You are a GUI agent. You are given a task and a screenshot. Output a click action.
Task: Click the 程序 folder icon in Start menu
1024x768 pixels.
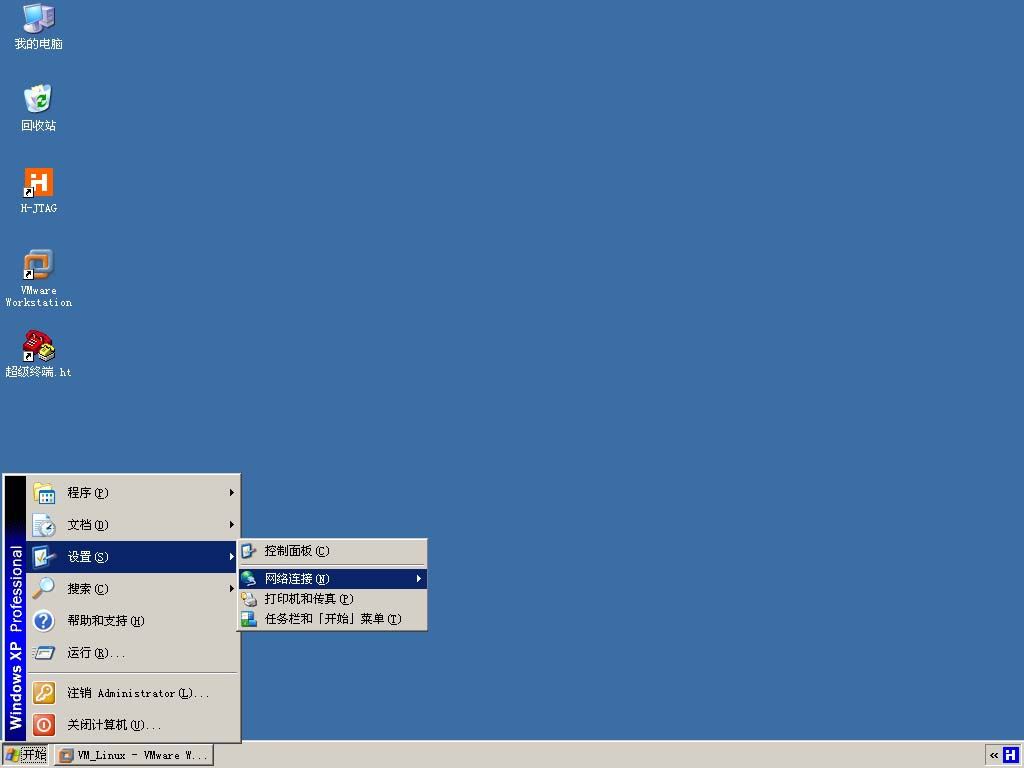click(44, 493)
